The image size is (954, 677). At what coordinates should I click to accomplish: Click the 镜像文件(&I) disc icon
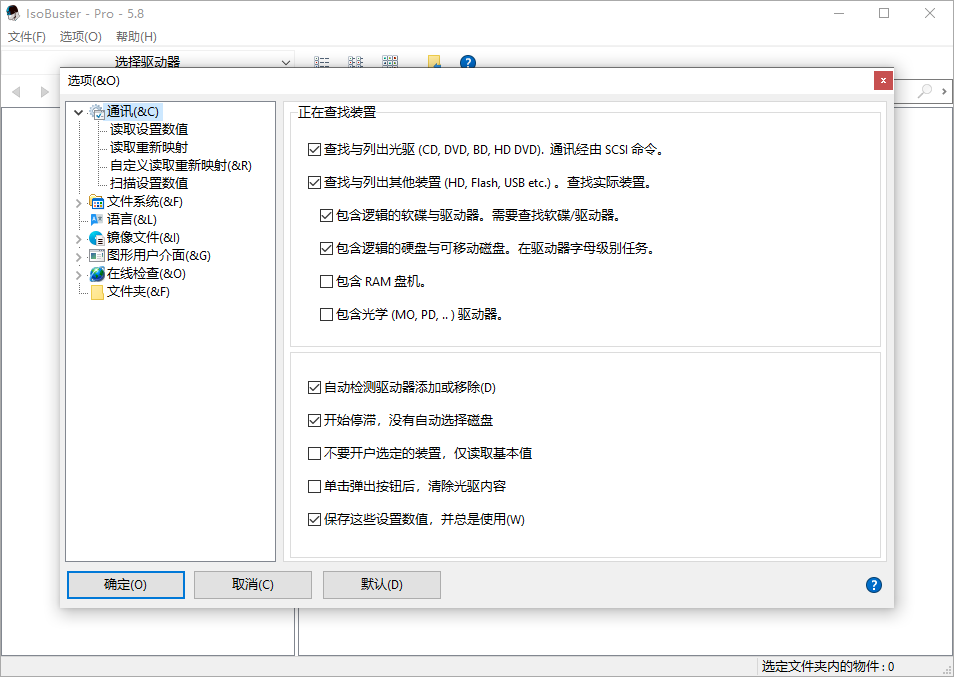coord(97,238)
